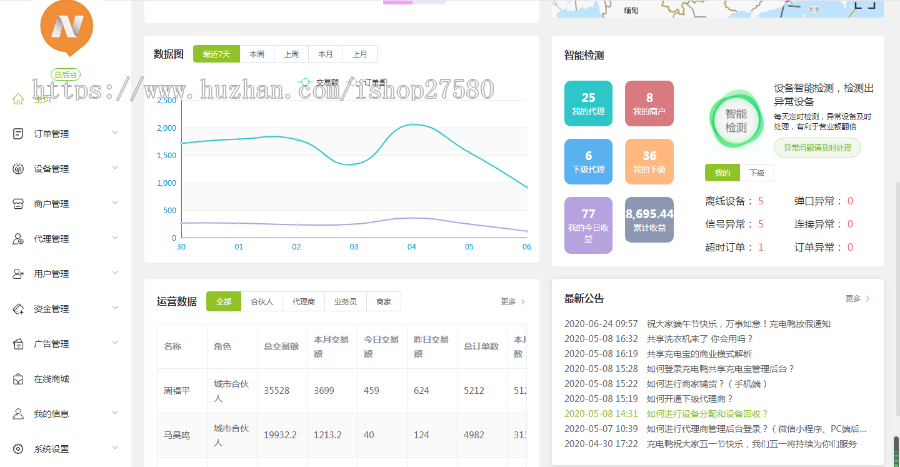Expand the 用户管理 sidebar menu arrow

[x=115, y=273]
